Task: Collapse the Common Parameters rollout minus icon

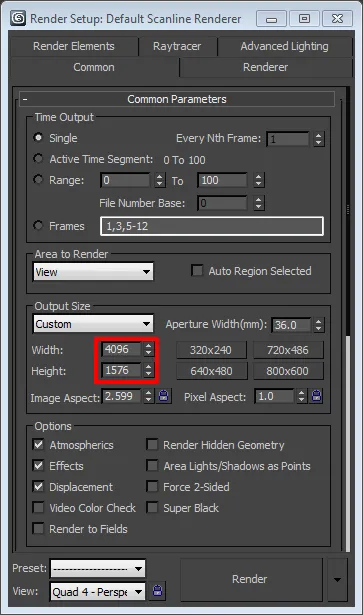Action: tap(25, 100)
